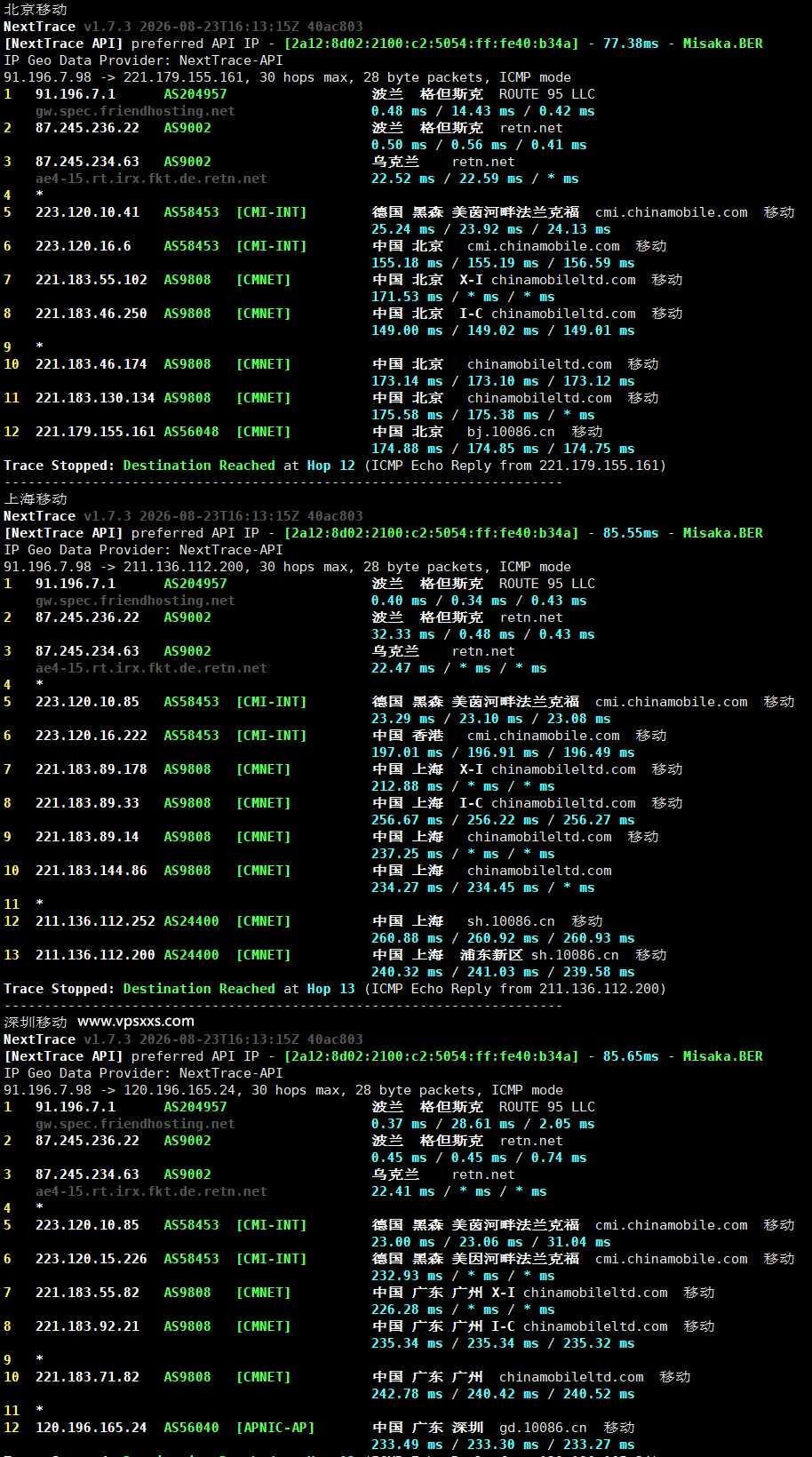Select the 226.28 ms latency value
Viewport: 812px width, 1457px height.
tap(407, 1309)
